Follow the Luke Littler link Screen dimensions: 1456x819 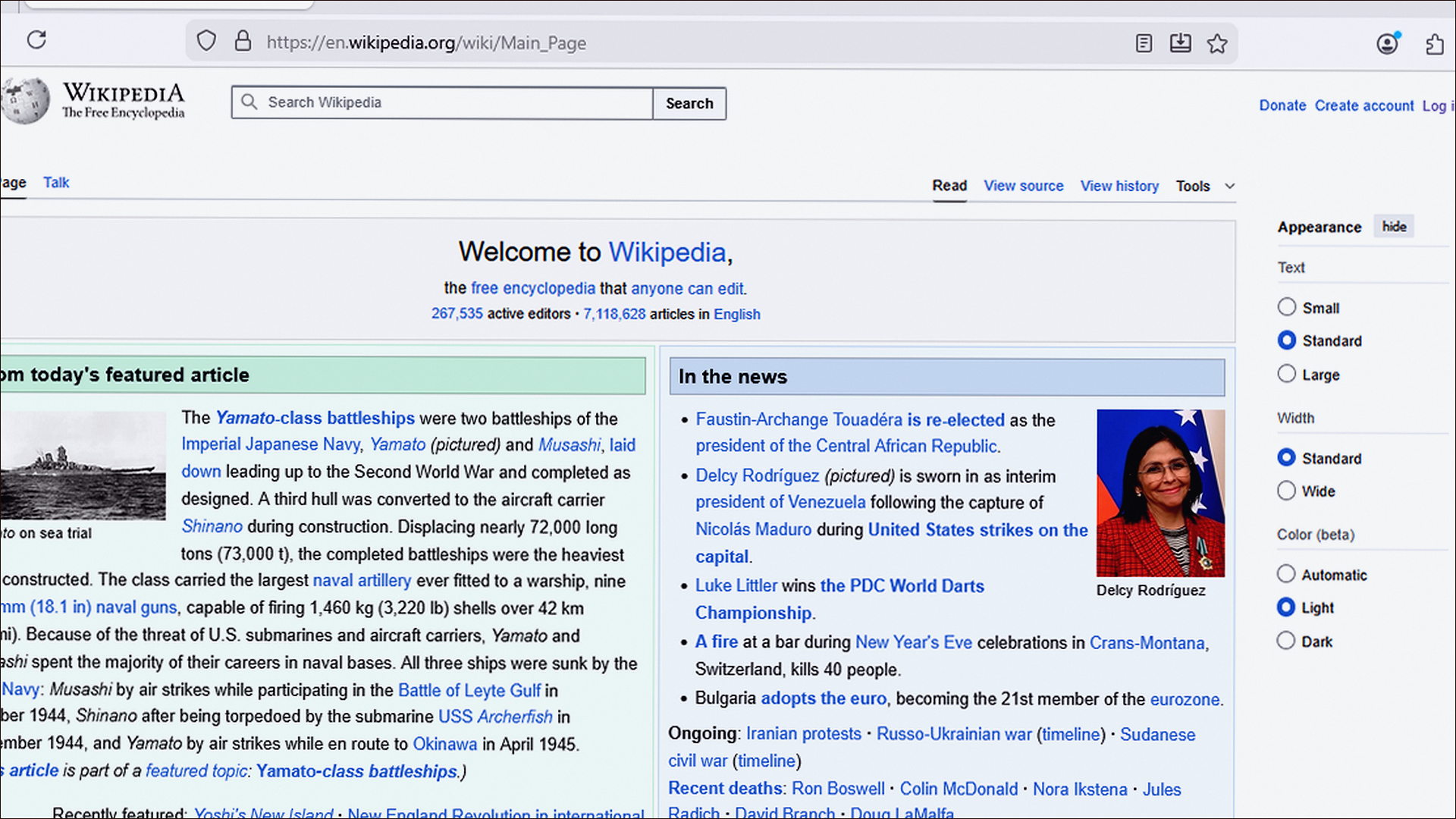pyautogui.click(x=736, y=585)
